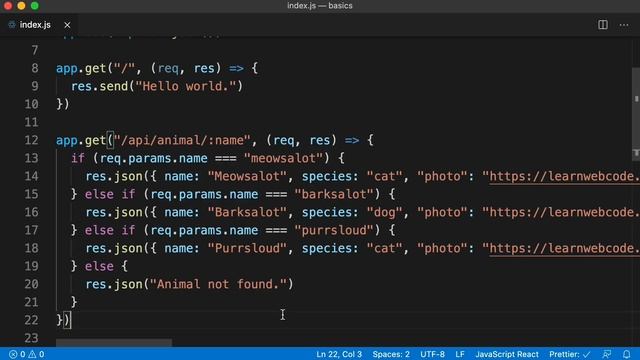Viewport: 640px width, 360px height.
Task: Open Go to Line via Ln 22, Col 3
Action: tap(339, 354)
